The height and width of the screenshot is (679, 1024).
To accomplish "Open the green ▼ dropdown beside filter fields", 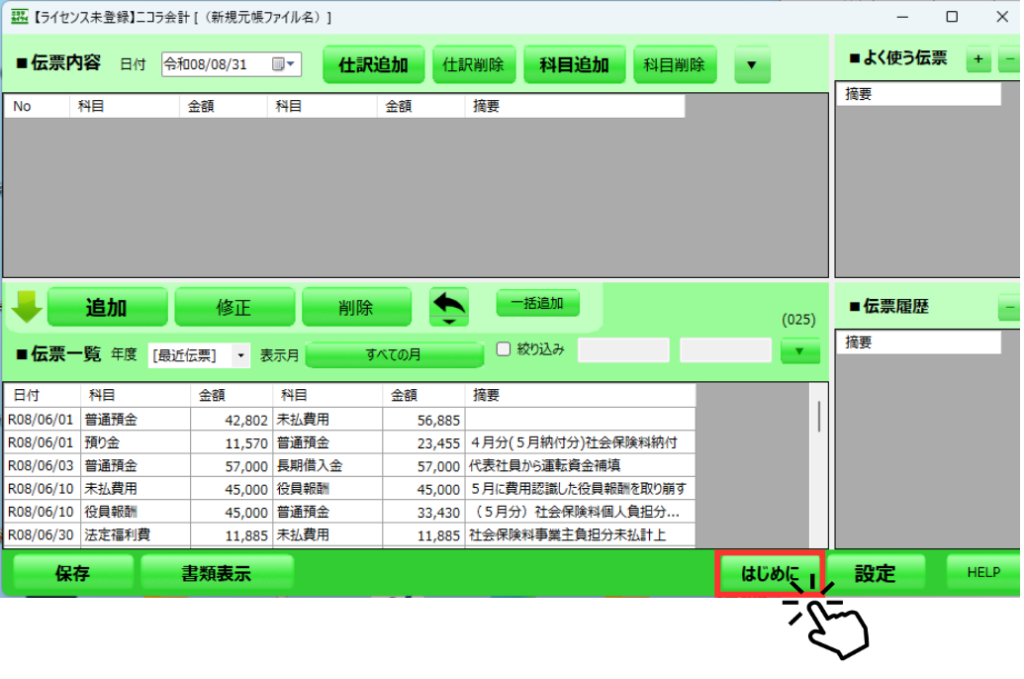I will coord(799,351).
